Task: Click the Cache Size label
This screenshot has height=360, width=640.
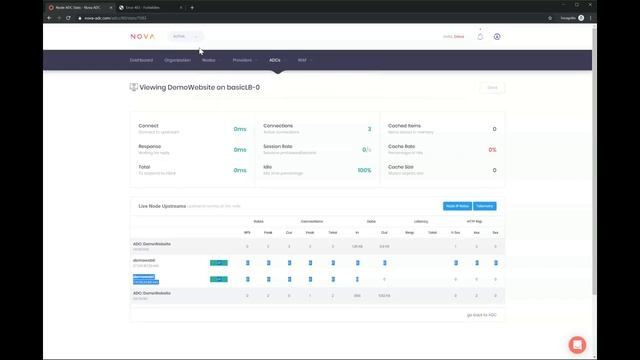Action: coord(400,167)
